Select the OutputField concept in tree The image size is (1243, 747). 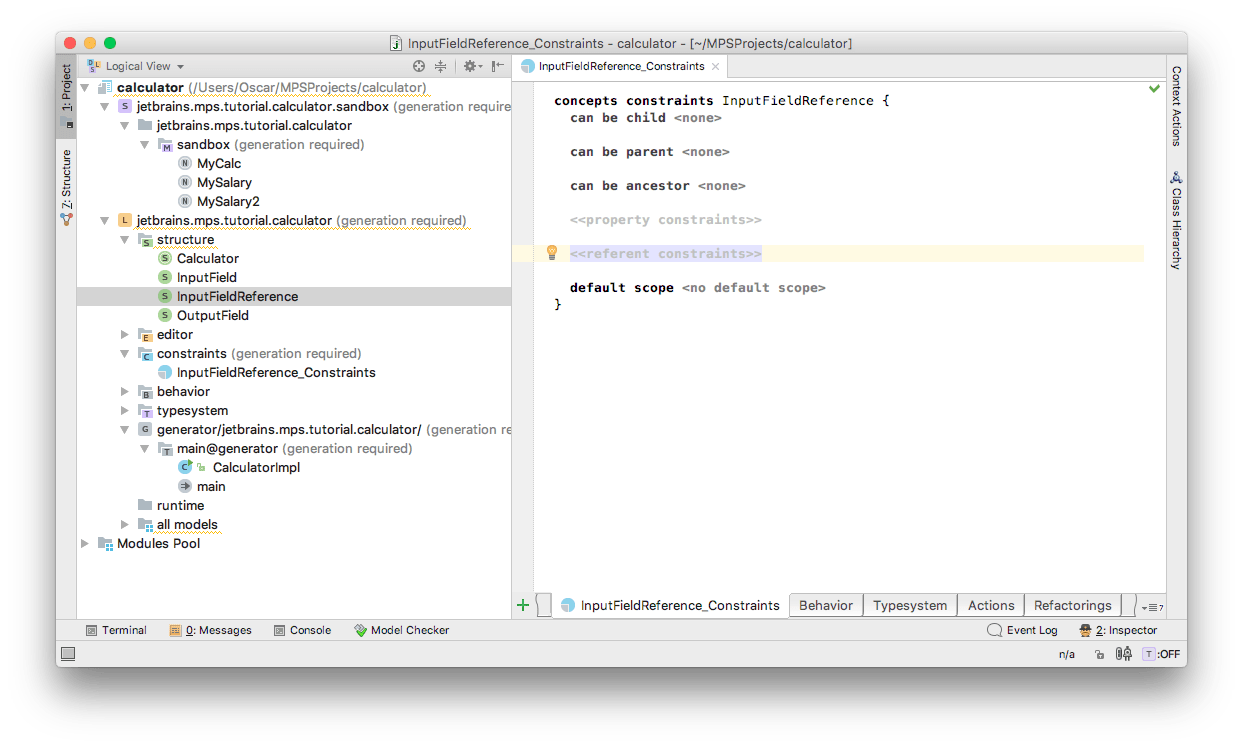click(x=212, y=315)
